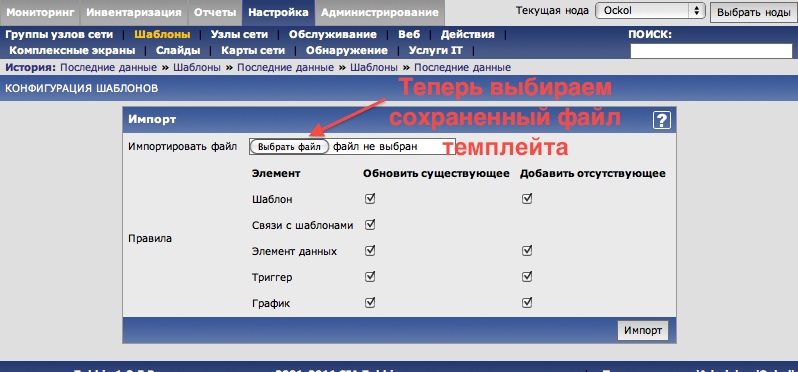Toggle Шаблон update existing checkbox
The height and width of the screenshot is (372, 798).
pos(370,198)
